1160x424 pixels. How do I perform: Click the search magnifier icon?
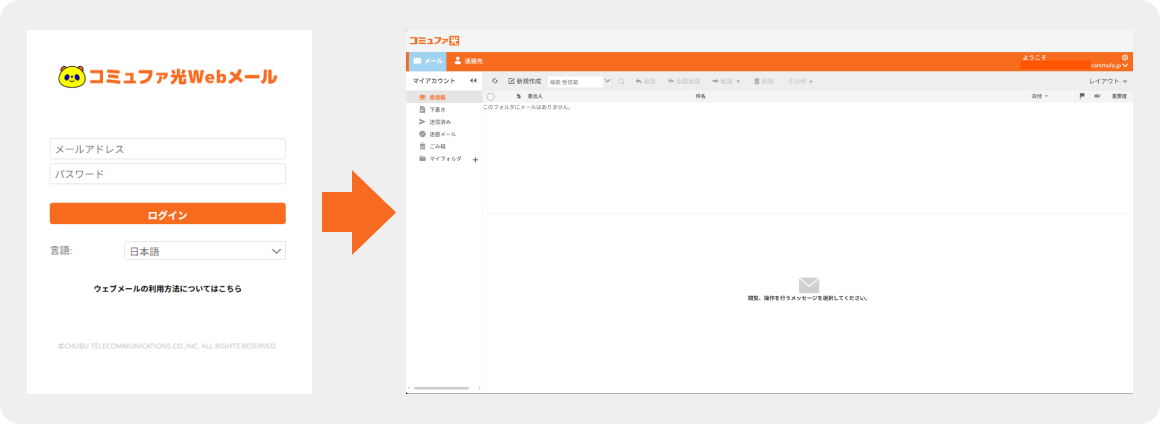(622, 81)
